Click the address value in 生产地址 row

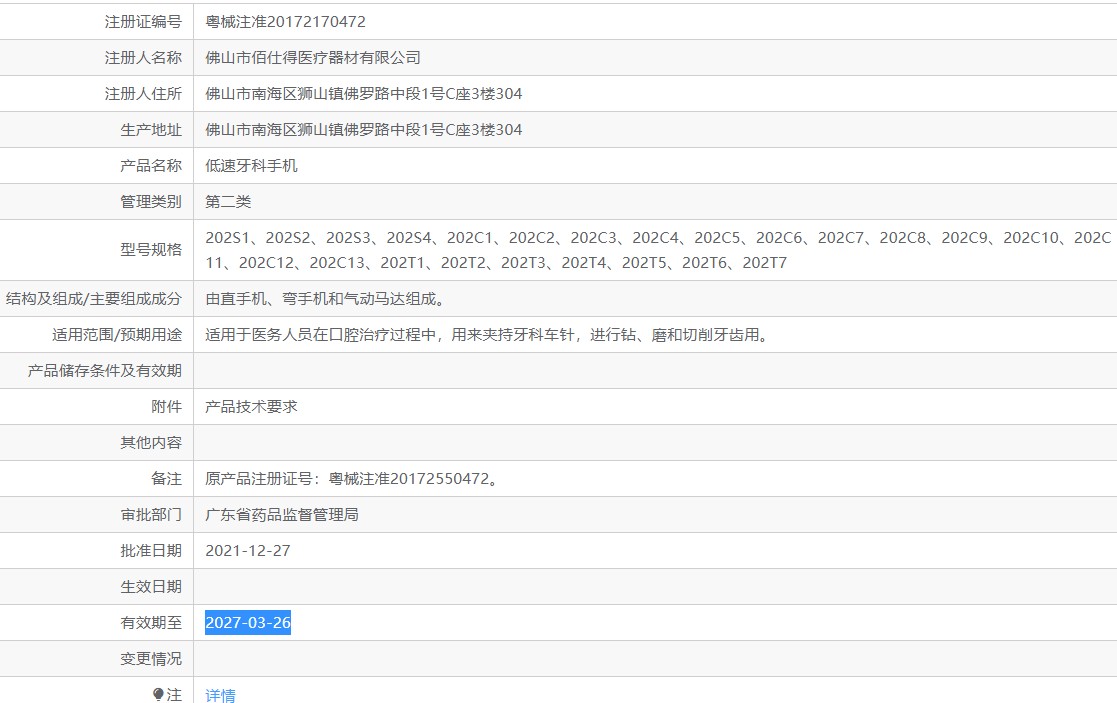(x=363, y=130)
